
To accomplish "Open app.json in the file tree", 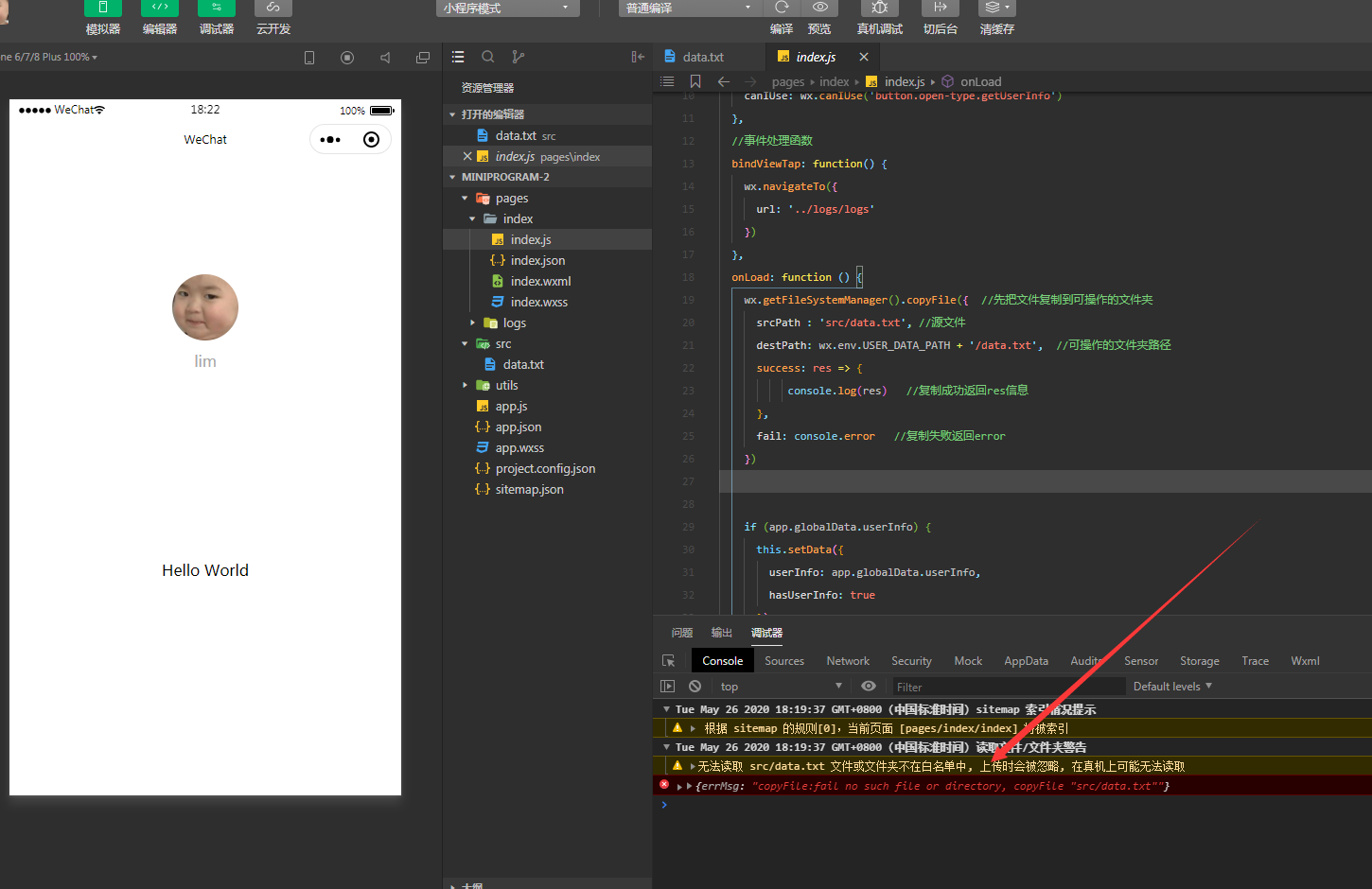I will (519, 427).
